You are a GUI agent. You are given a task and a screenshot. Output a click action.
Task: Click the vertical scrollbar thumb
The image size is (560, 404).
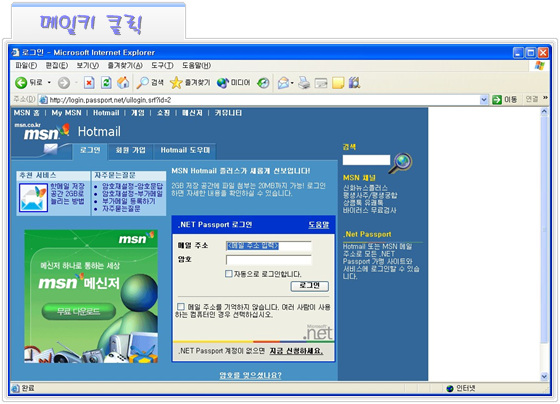click(544, 230)
